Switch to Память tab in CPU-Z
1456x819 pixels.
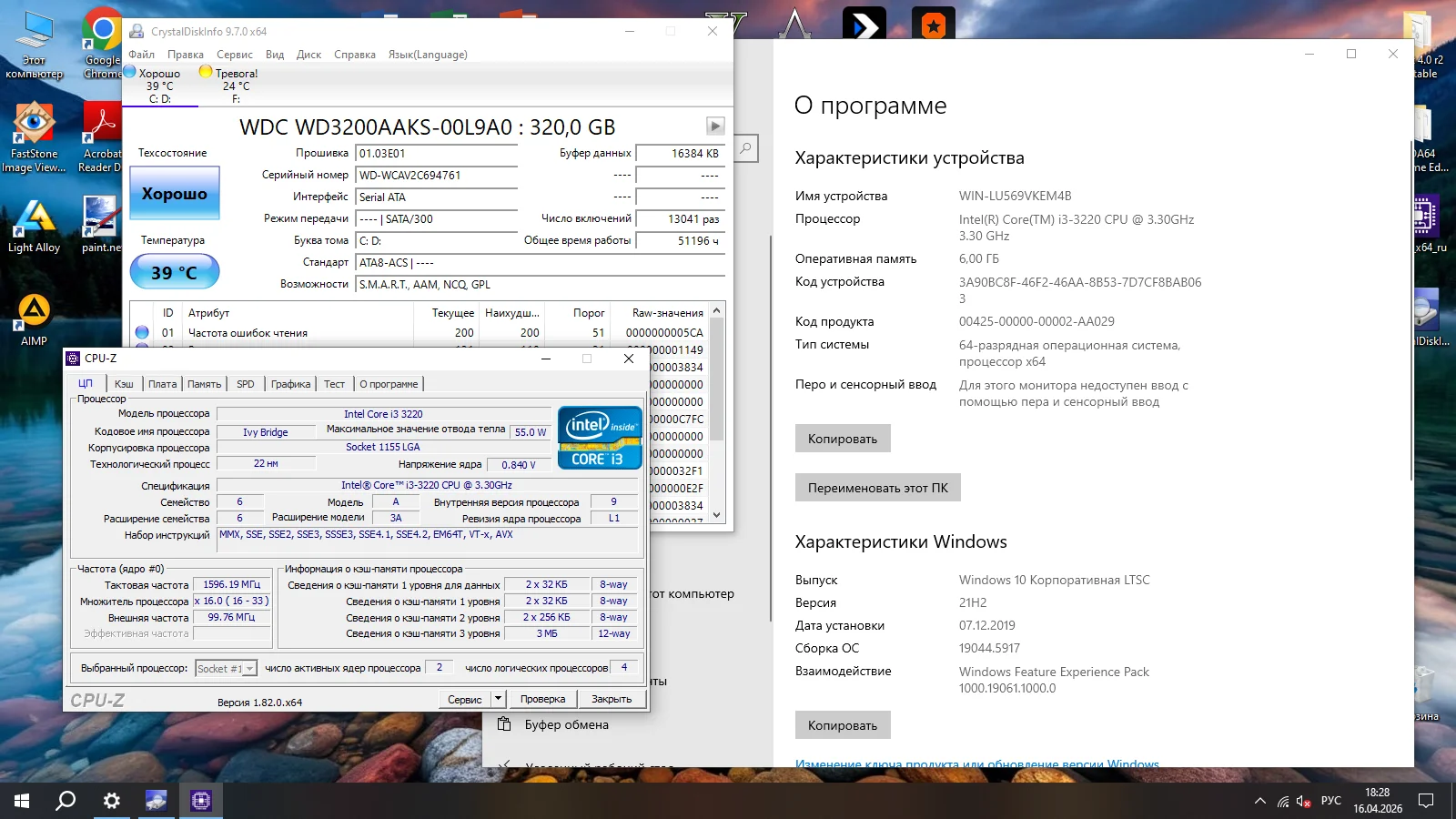click(x=204, y=384)
